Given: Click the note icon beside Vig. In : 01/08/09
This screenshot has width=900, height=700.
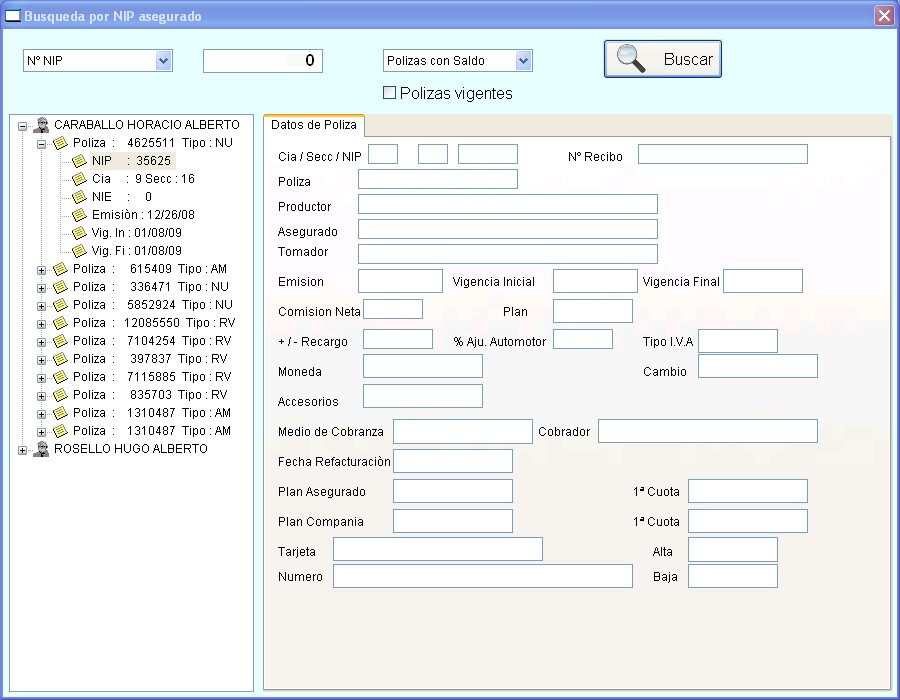Looking at the screenshot, I should (x=79, y=233).
